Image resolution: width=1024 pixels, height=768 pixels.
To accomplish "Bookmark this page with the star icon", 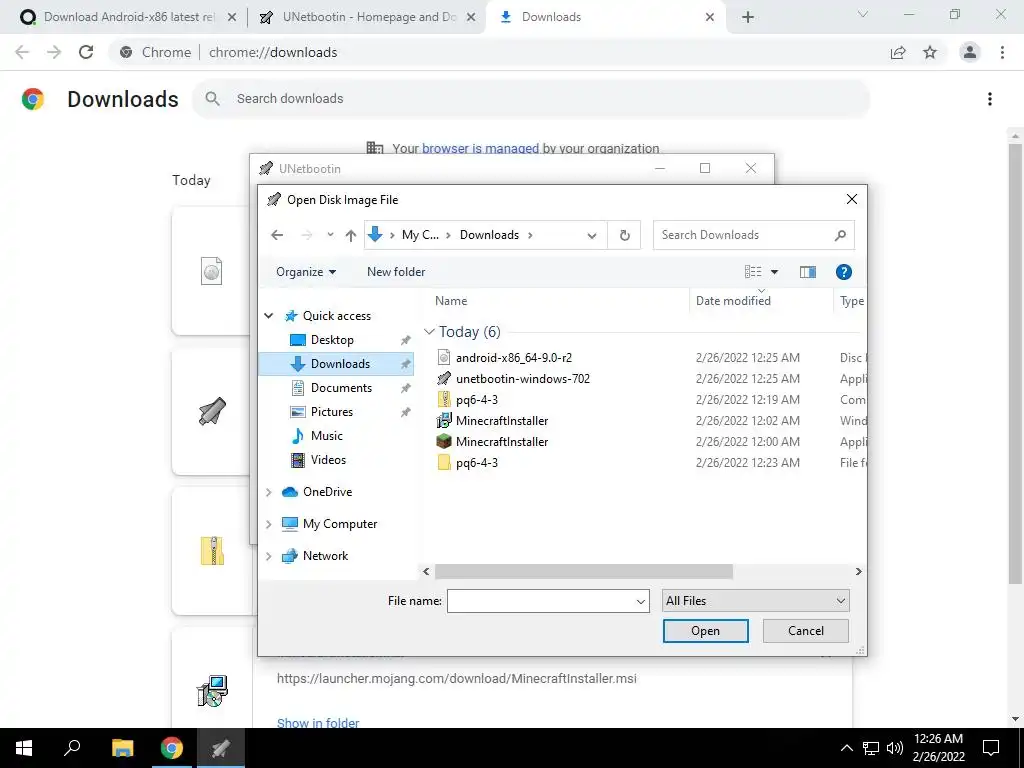I will (930, 52).
